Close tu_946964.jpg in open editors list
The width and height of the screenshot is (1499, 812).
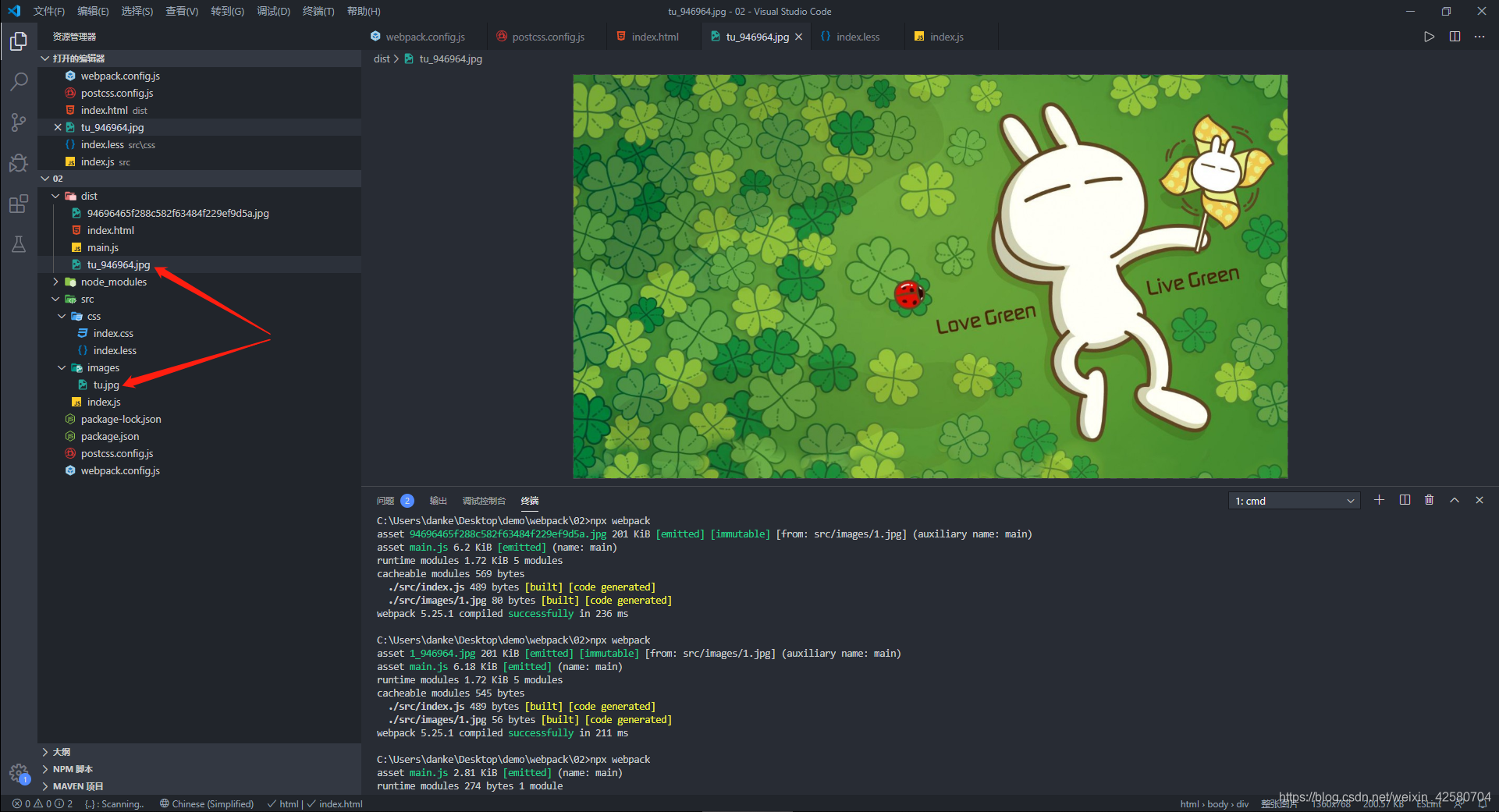[x=58, y=127]
